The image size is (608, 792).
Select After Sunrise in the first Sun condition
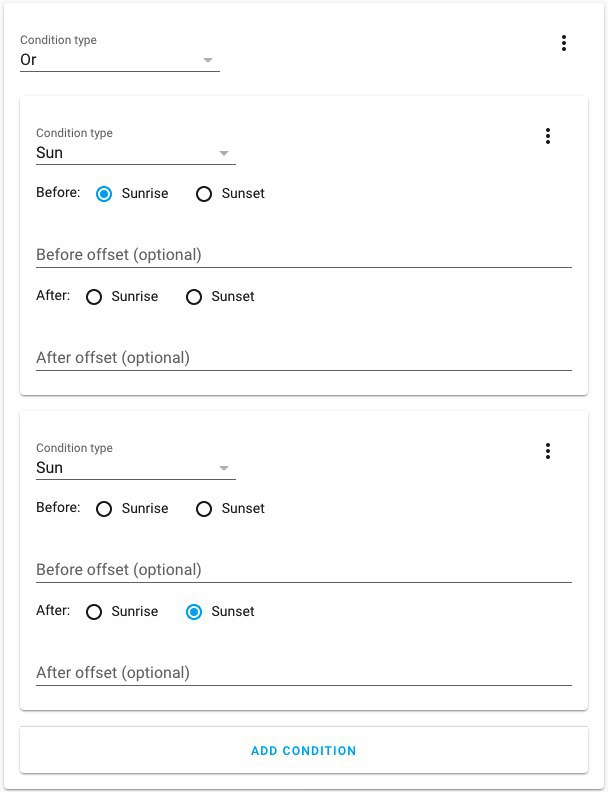94,297
